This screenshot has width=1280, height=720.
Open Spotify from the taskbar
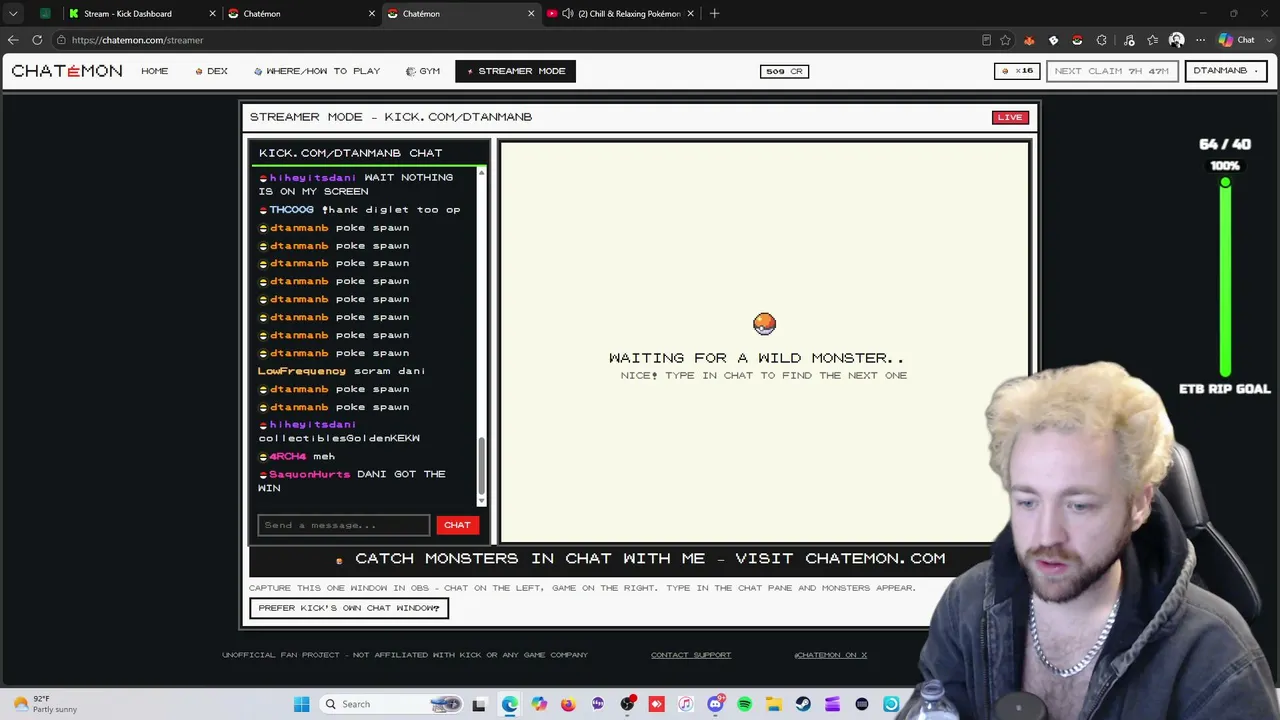(x=744, y=704)
